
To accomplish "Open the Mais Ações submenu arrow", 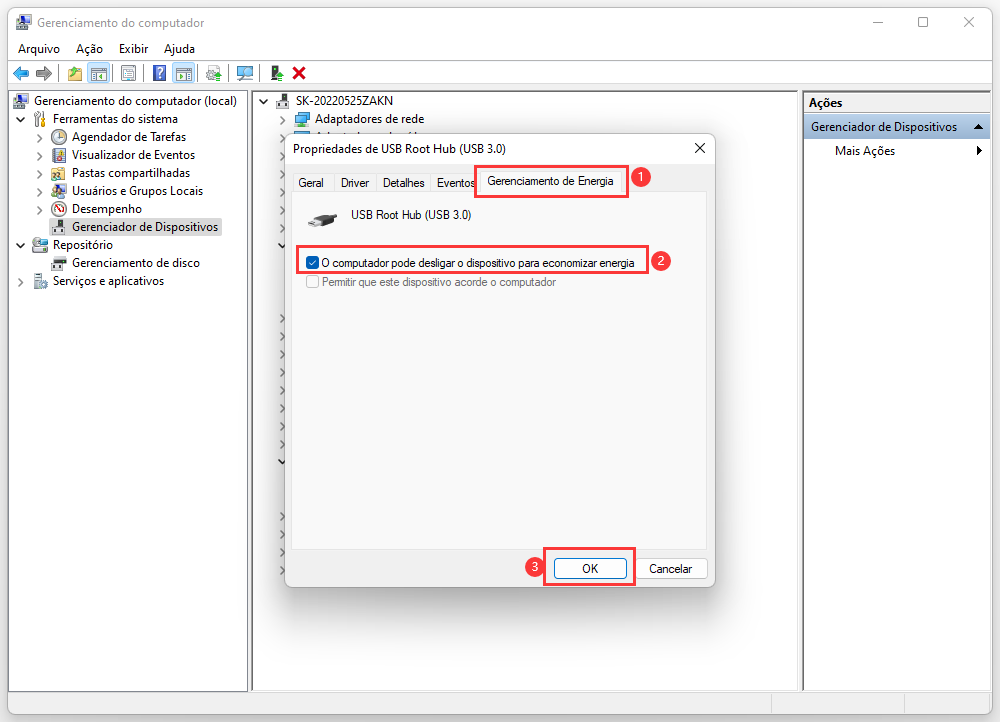I will (x=979, y=151).
